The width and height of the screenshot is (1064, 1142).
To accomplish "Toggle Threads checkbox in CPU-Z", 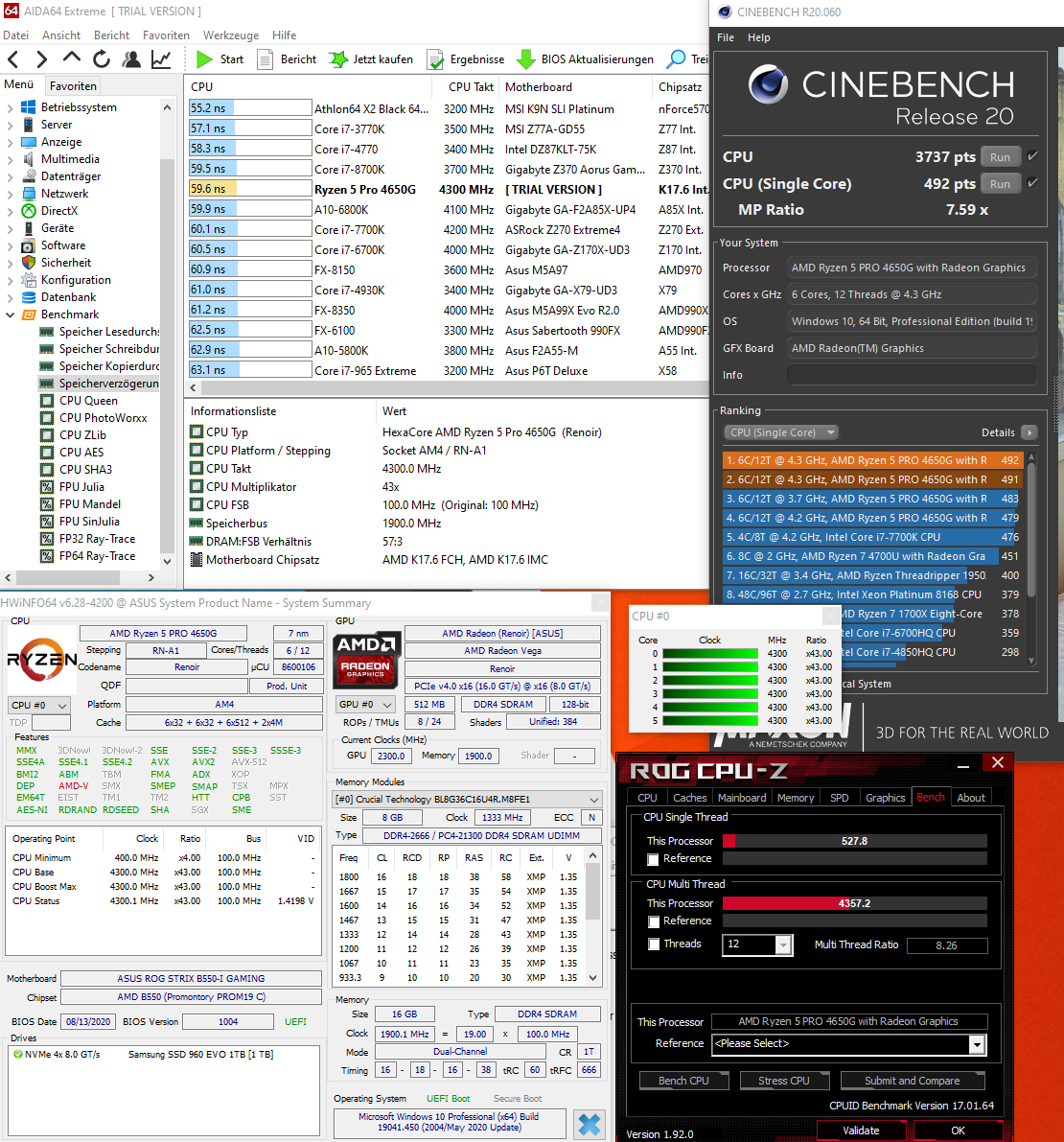I will coord(653,944).
